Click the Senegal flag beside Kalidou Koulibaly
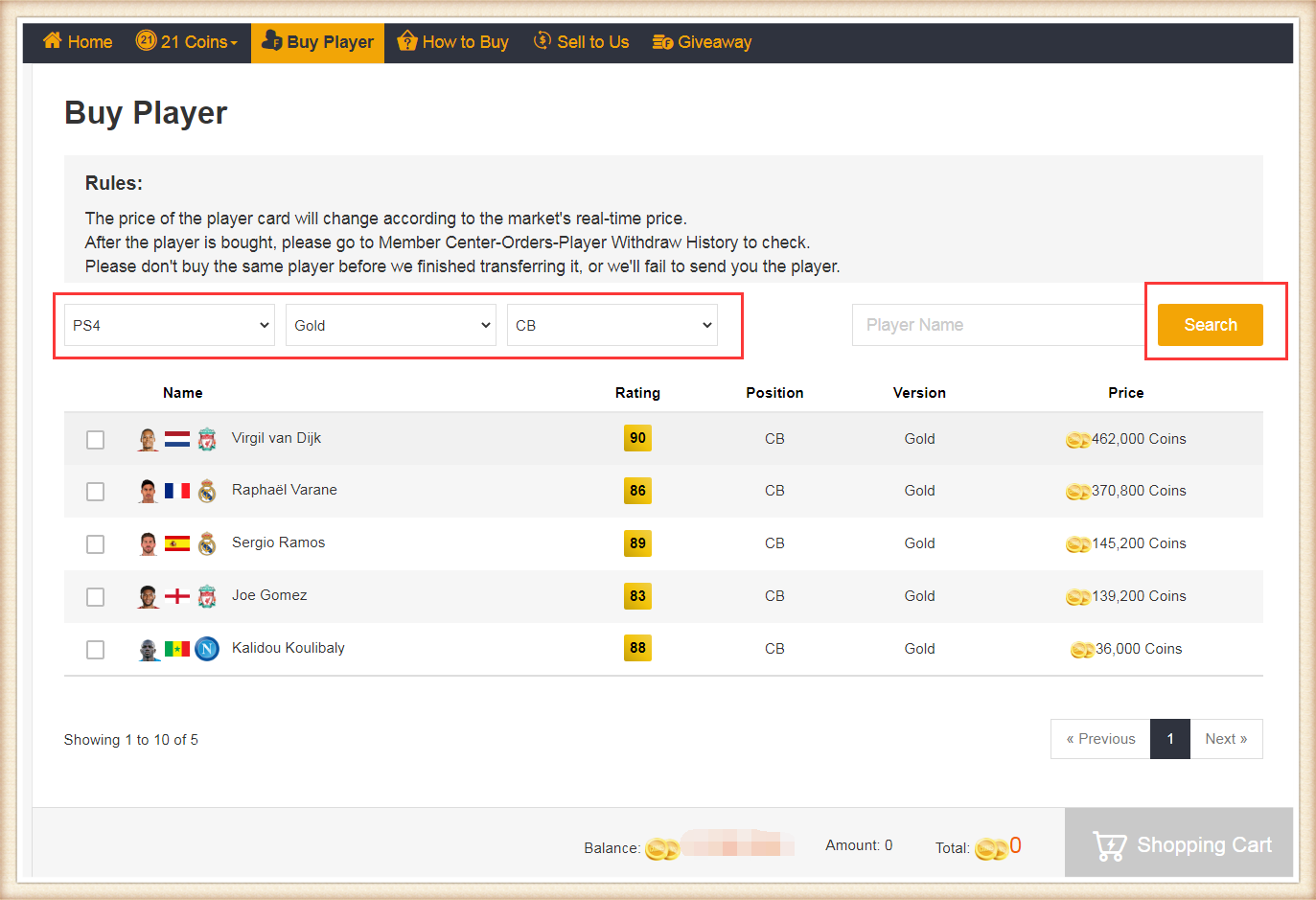 pyautogui.click(x=177, y=649)
